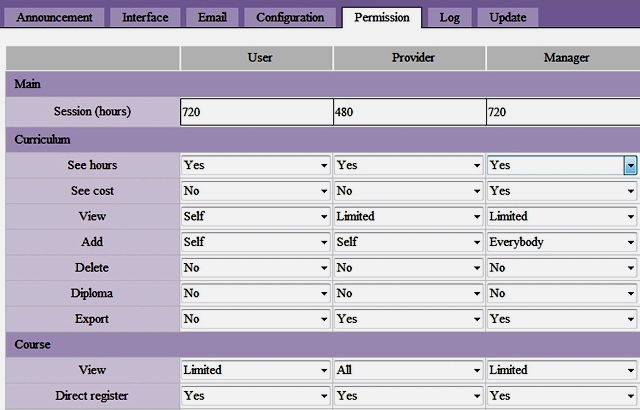This screenshot has height=410, width=640.
Task: Switch to the Announcement tab
Action: pyautogui.click(x=55, y=17)
